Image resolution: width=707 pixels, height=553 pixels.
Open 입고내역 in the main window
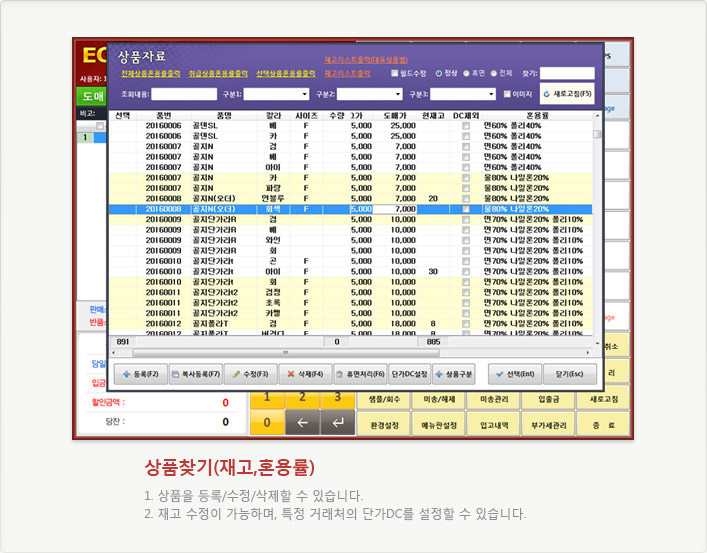click(494, 425)
